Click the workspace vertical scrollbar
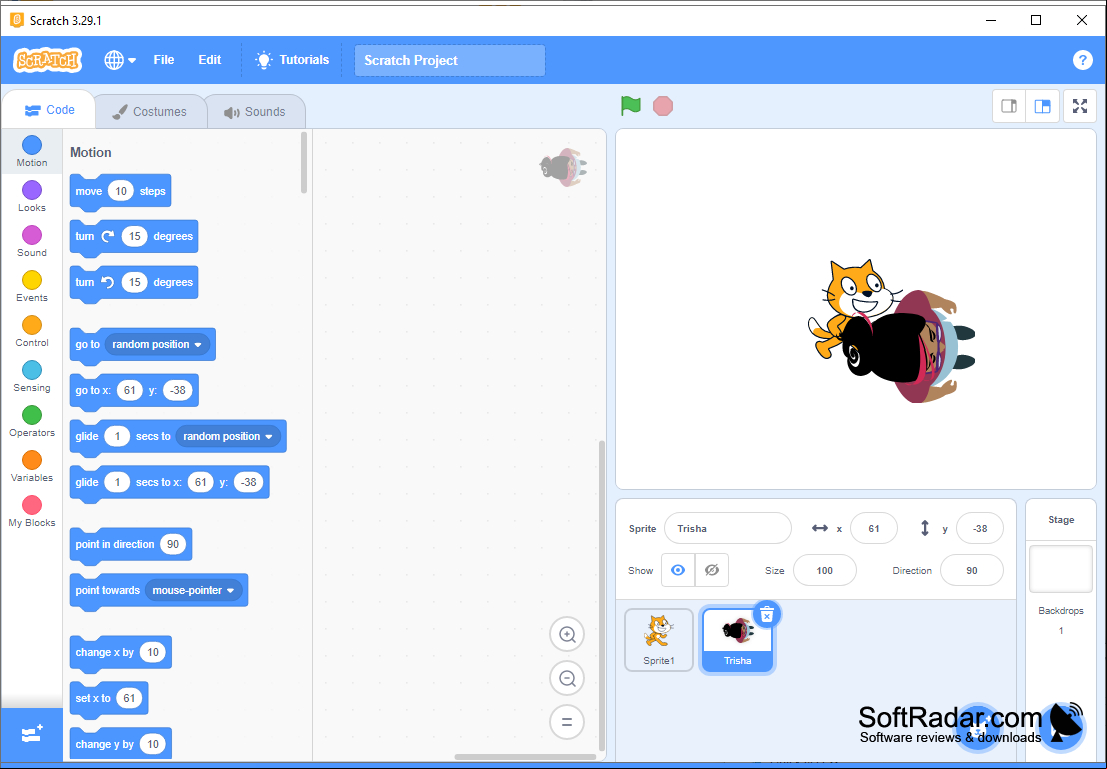1107x769 pixels. click(x=602, y=596)
